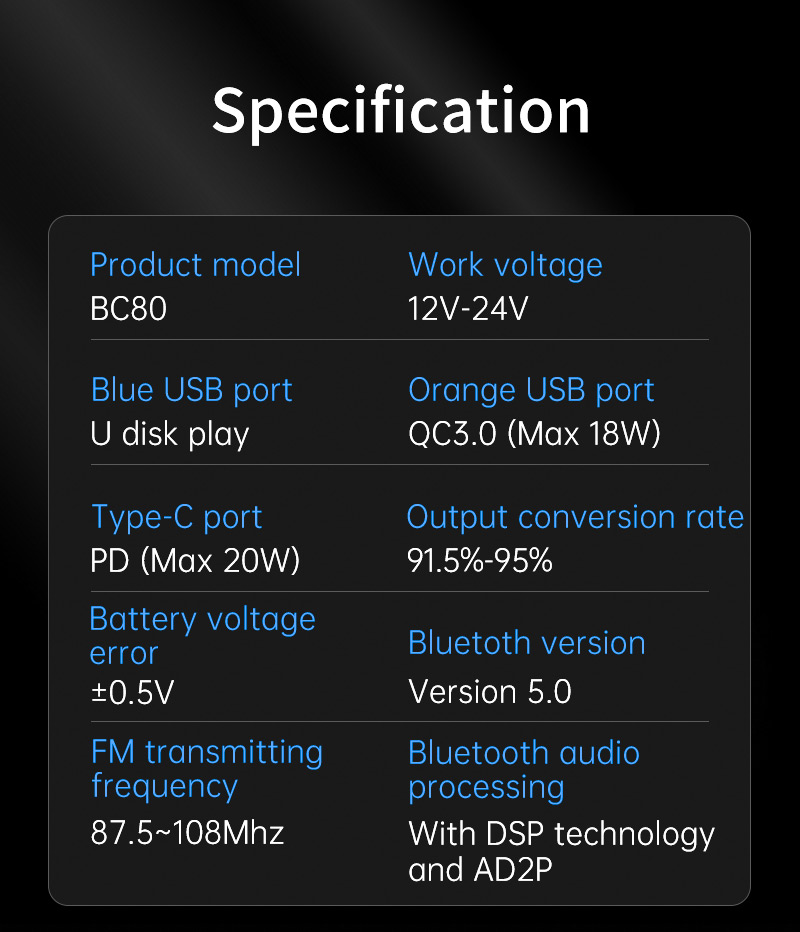Click the BC80 model value
Screen dimensions: 800x932
coord(128,308)
